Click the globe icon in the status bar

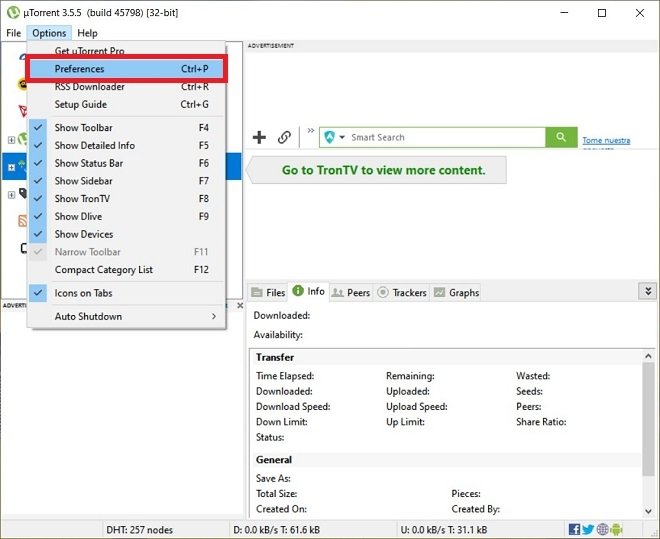[x=602, y=529]
